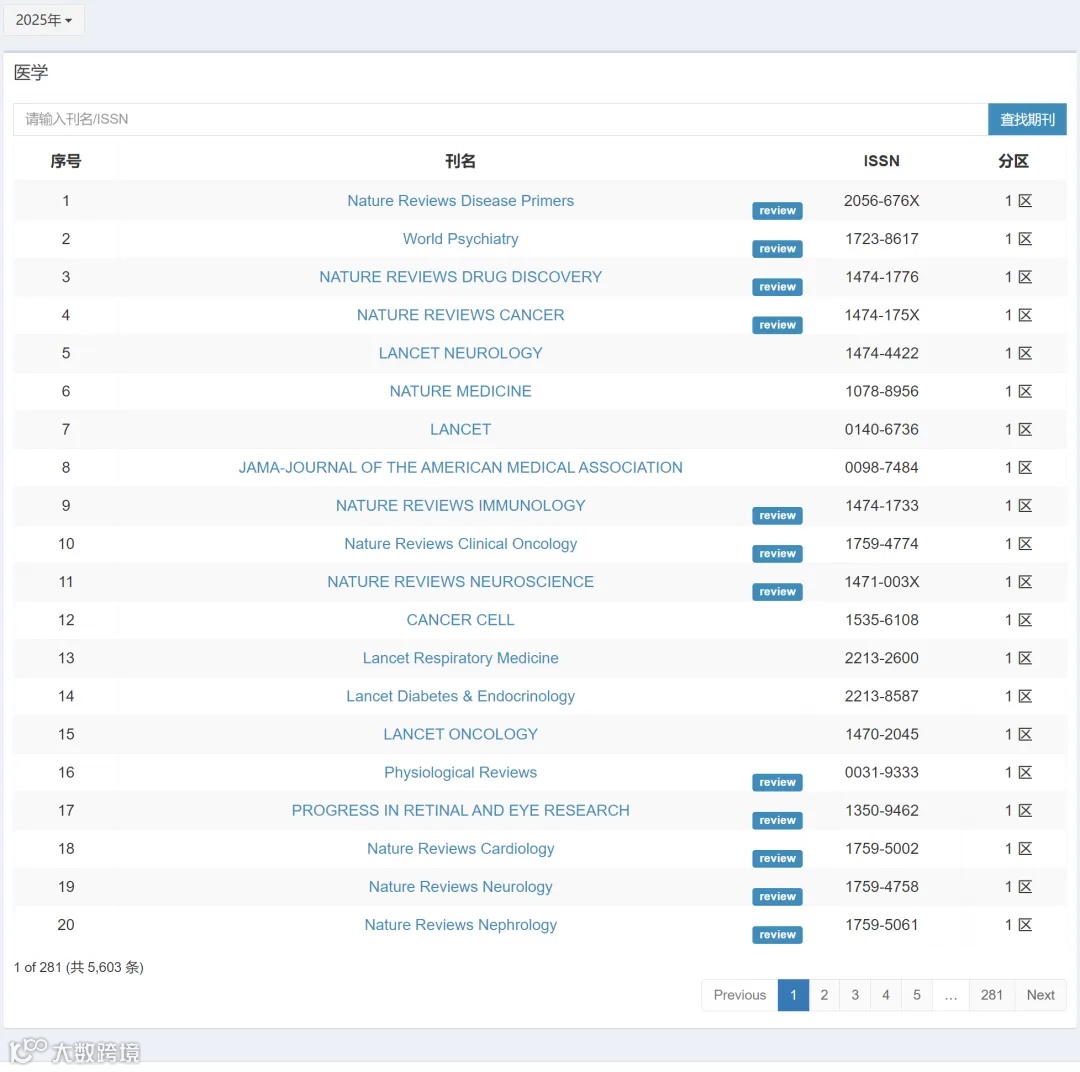
Task: Click review badge for Nature Reviews Clinical Oncology
Action: point(777,554)
